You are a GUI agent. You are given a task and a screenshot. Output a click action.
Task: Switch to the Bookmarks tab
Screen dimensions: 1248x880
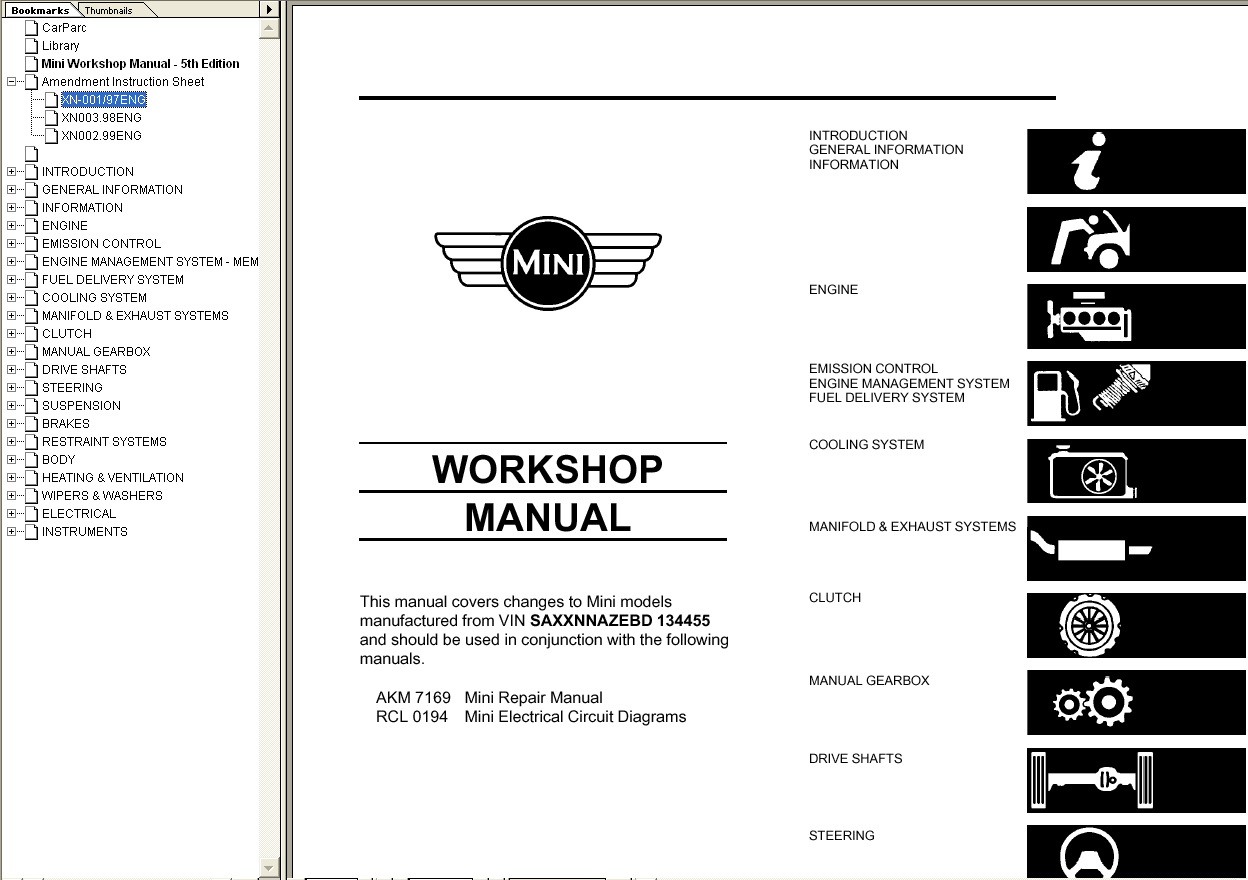pyautogui.click(x=39, y=10)
